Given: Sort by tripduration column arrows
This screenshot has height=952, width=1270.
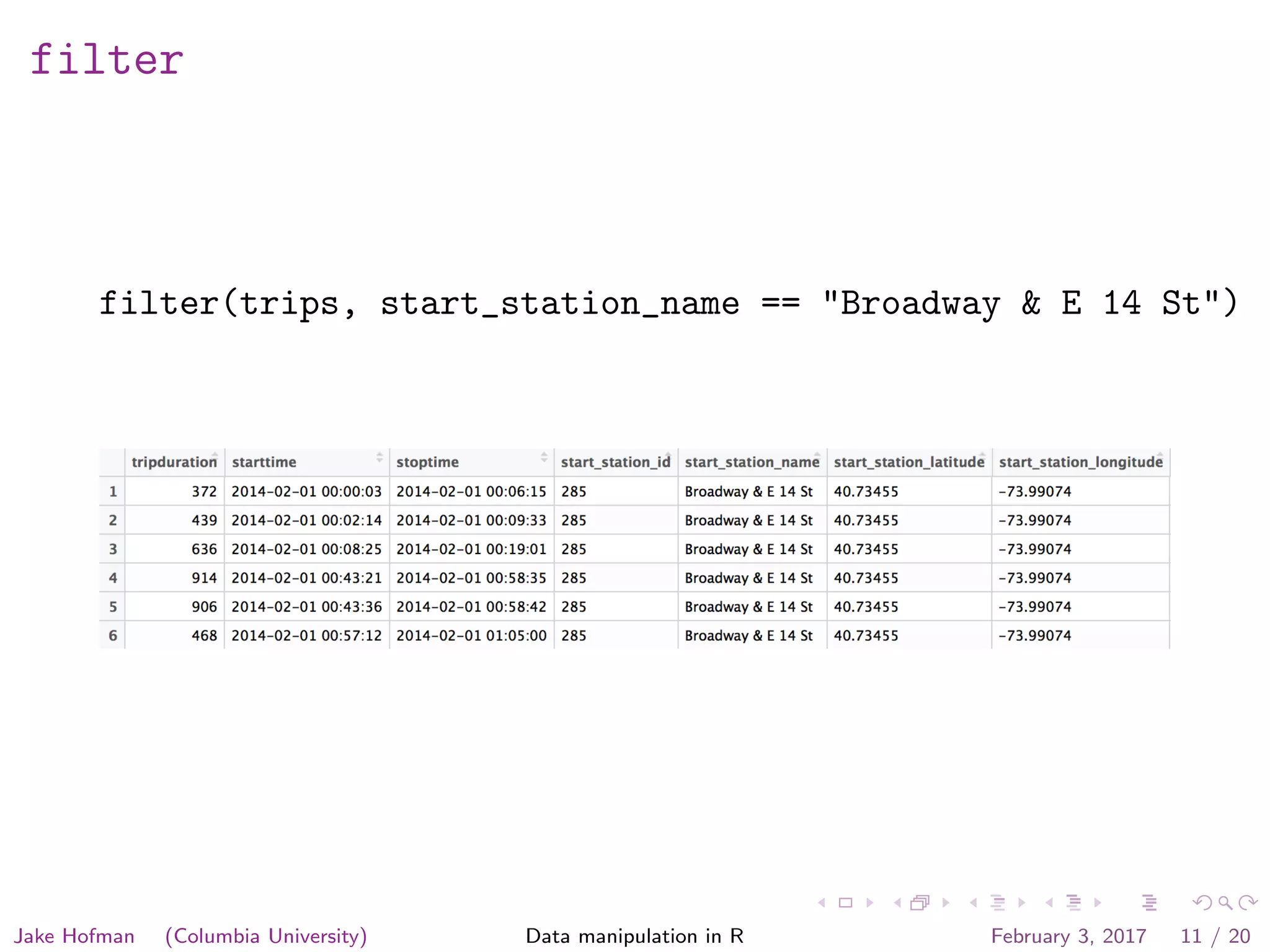Looking at the screenshot, I should 215,457.
